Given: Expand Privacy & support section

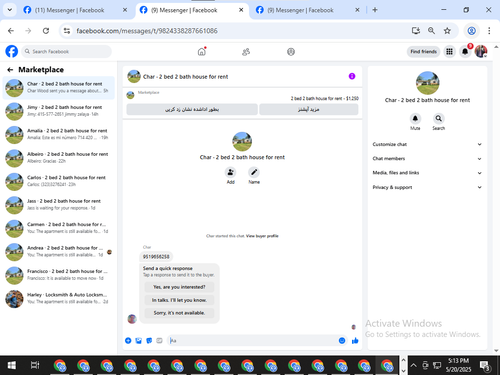Looking at the screenshot, I should pos(427,187).
